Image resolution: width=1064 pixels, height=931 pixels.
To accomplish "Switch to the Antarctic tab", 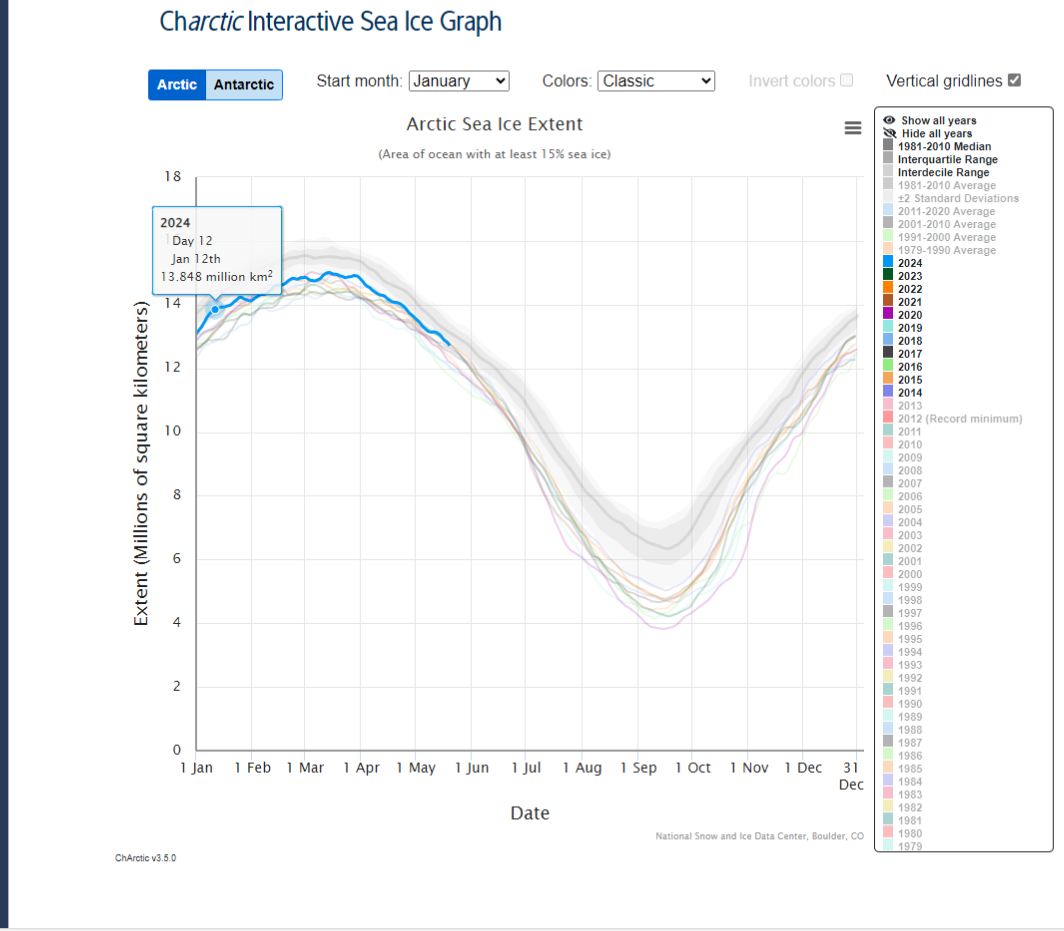I will (x=244, y=85).
